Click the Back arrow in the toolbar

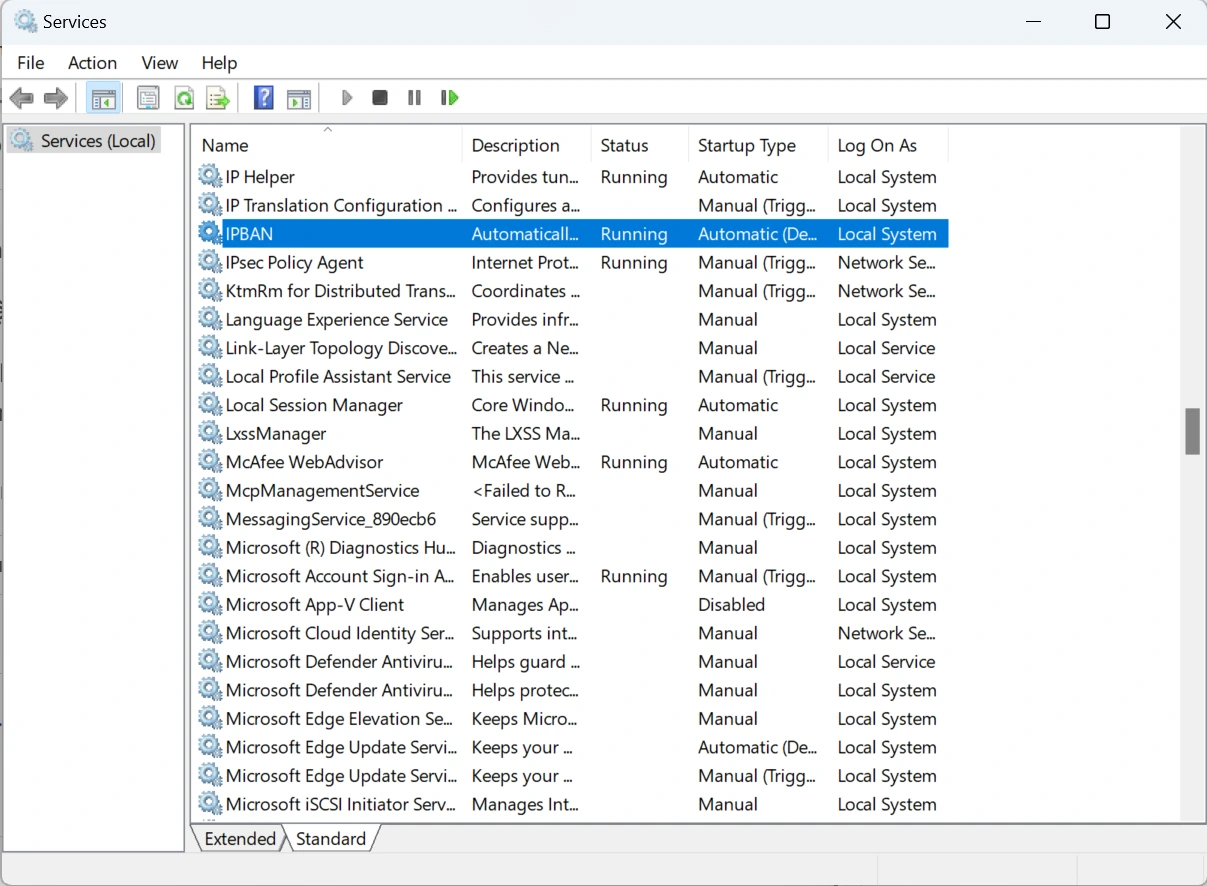tap(21, 98)
